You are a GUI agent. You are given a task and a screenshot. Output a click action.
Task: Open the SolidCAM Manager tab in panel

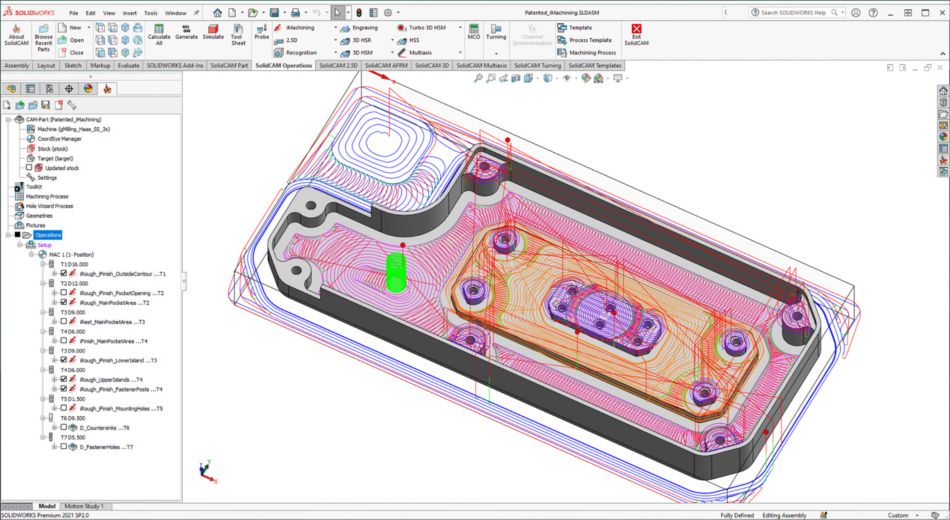point(107,89)
